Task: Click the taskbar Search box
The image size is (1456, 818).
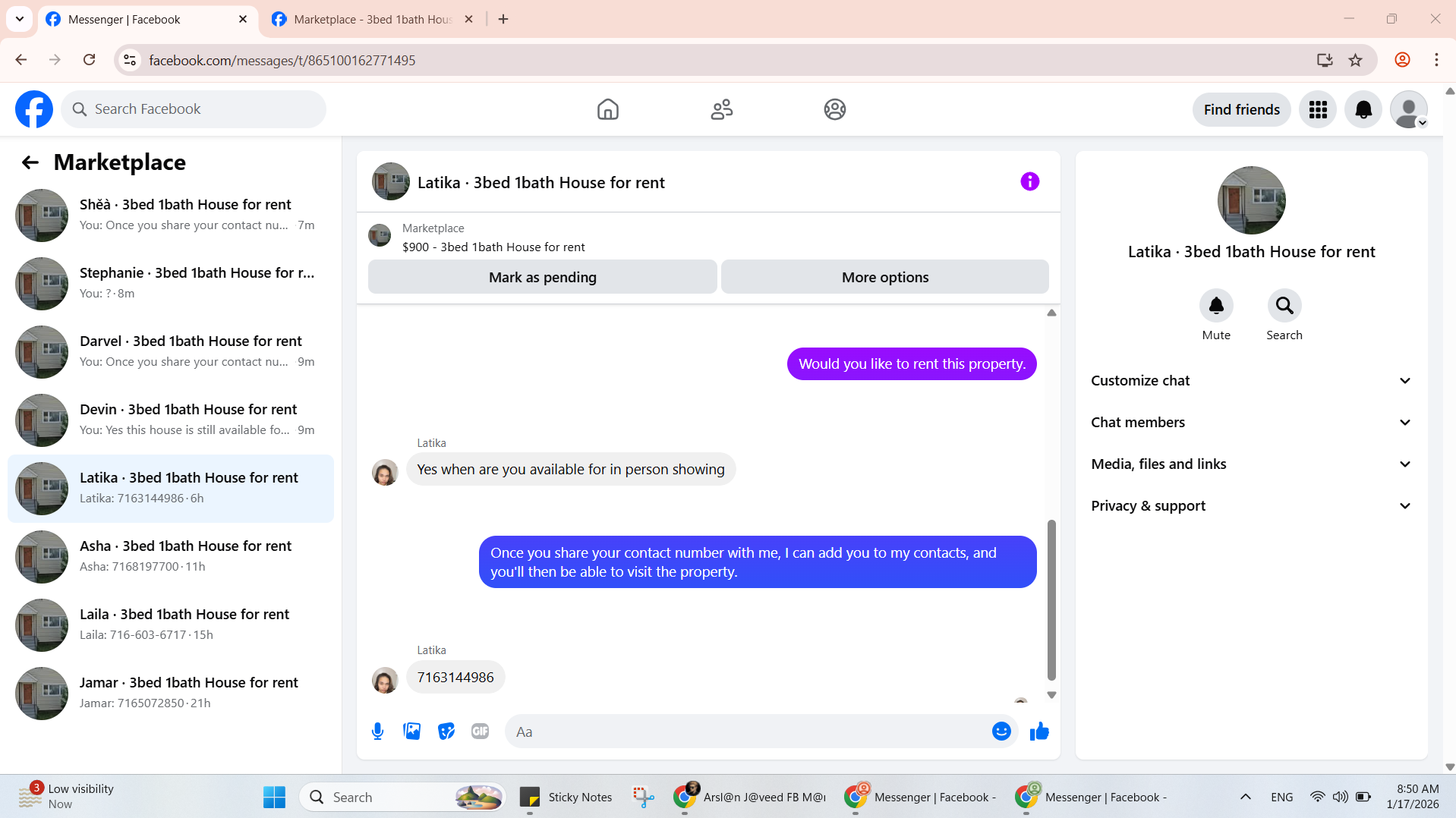Action: (402, 797)
